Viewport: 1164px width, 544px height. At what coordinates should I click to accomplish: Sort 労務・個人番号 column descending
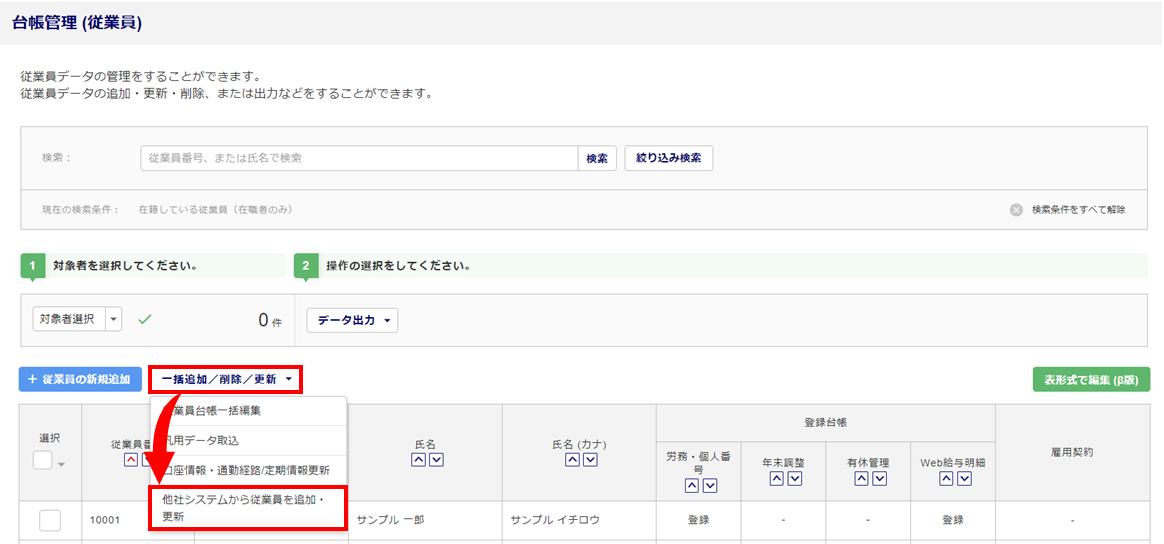pos(710,486)
